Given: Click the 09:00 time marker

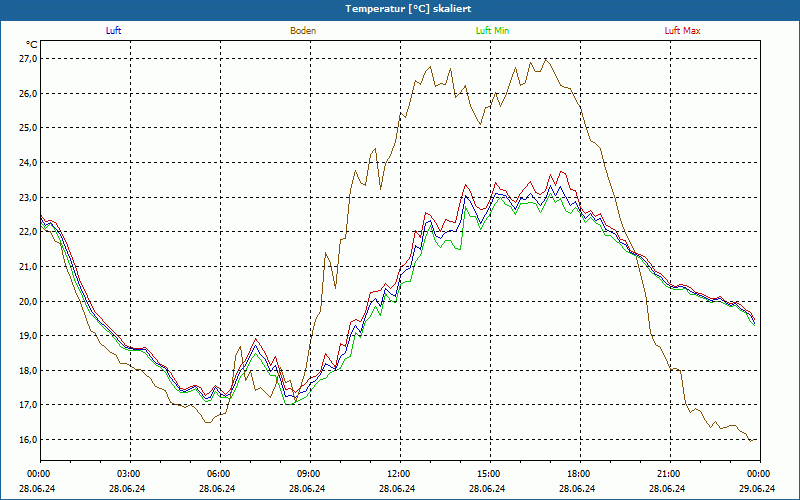Looking at the screenshot, I should tap(309, 474).
